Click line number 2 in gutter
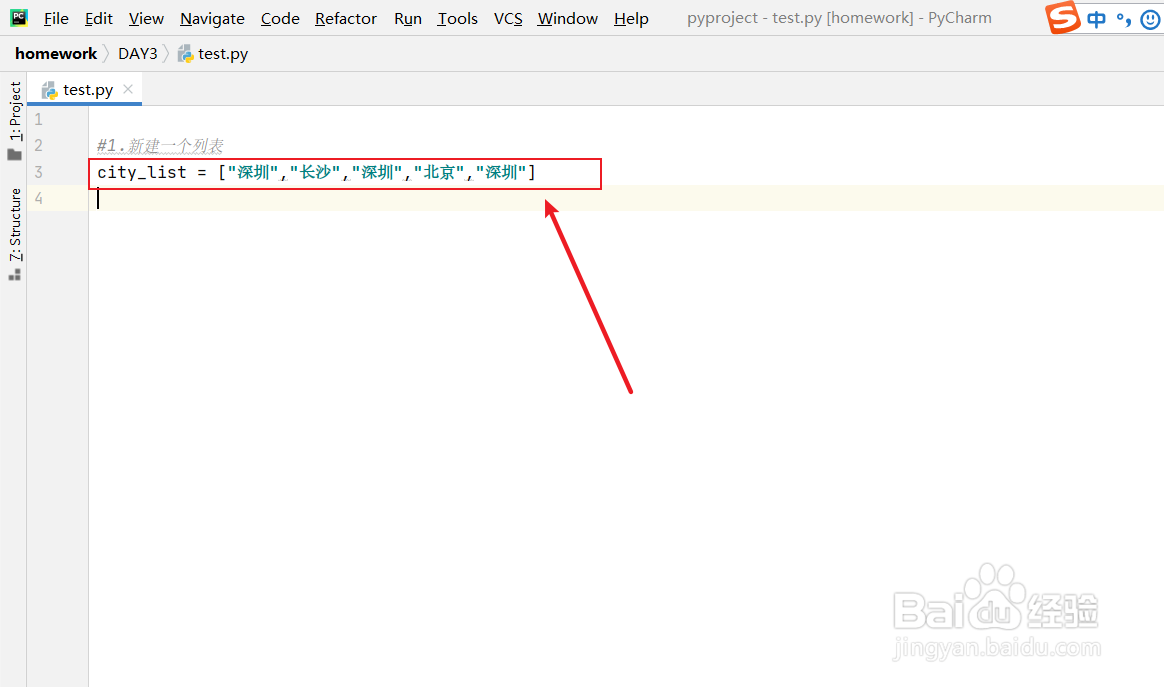This screenshot has width=1164, height=687. click(x=39, y=146)
